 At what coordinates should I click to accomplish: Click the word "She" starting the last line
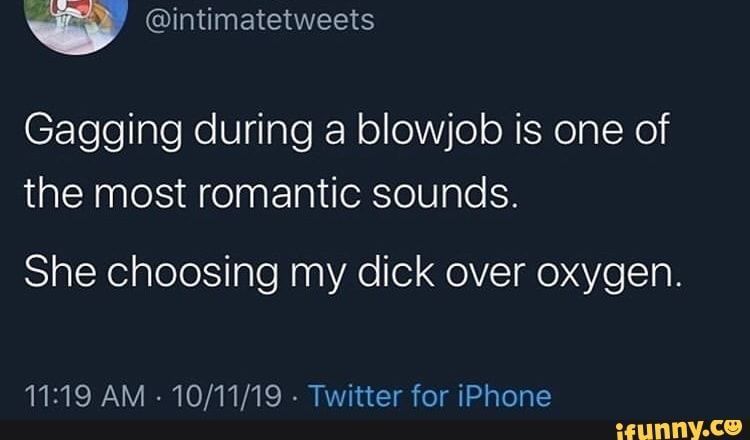tap(59, 273)
